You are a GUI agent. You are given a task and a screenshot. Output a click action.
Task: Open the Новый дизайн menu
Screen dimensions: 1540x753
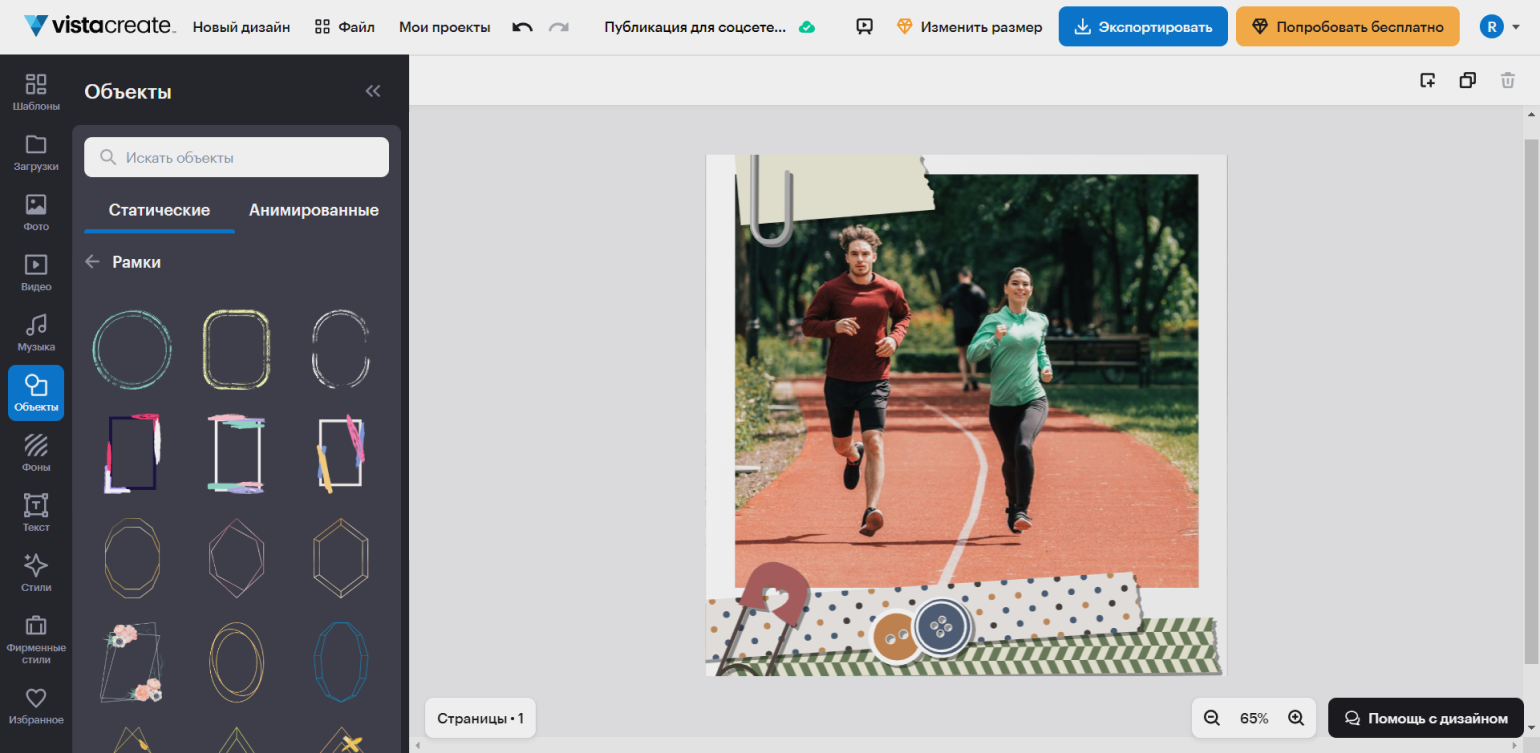pyautogui.click(x=241, y=27)
